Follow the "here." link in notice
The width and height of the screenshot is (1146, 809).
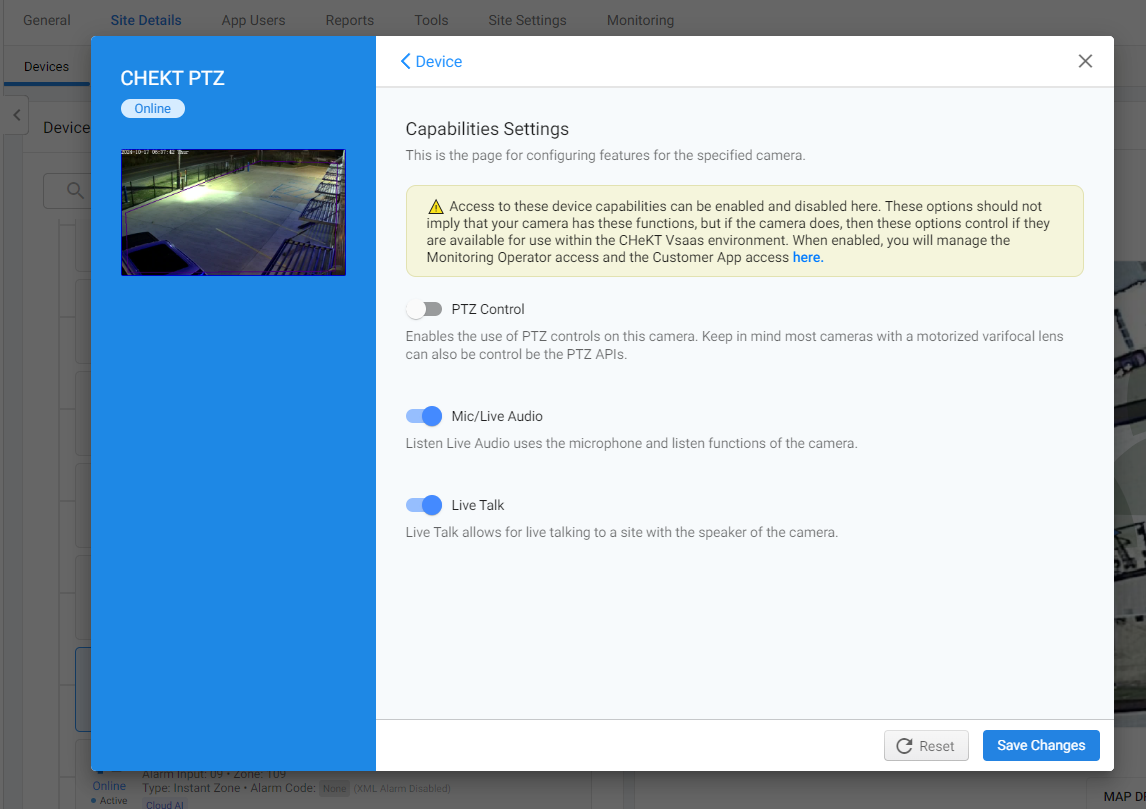tap(808, 257)
